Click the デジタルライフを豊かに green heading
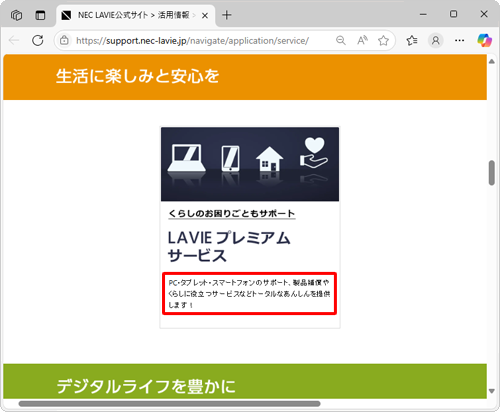The height and width of the screenshot is (412, 500). pyautogui.click(x=146, y=386)
